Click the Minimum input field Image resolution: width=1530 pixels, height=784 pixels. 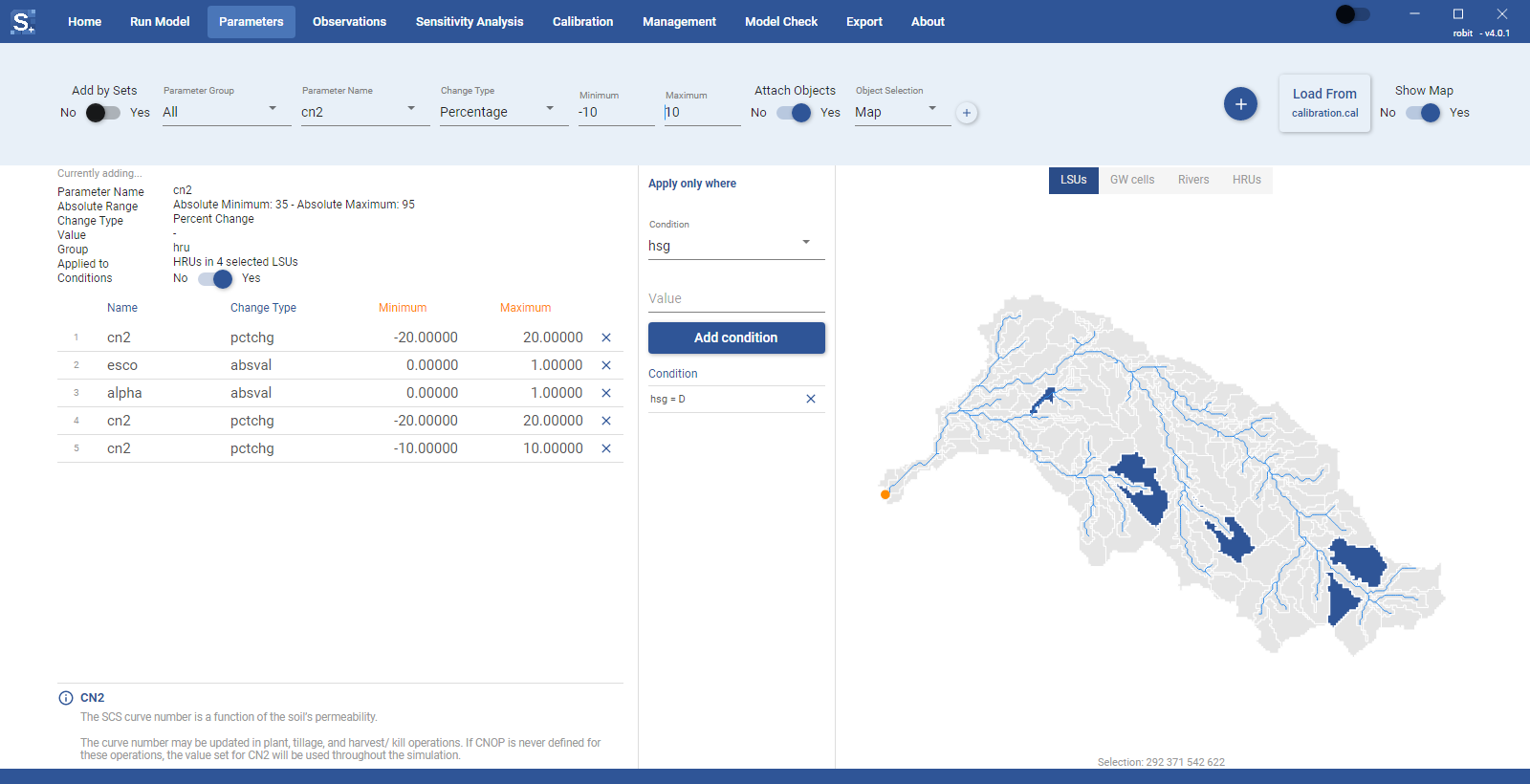pyautogui.click(x=617, y=113)
